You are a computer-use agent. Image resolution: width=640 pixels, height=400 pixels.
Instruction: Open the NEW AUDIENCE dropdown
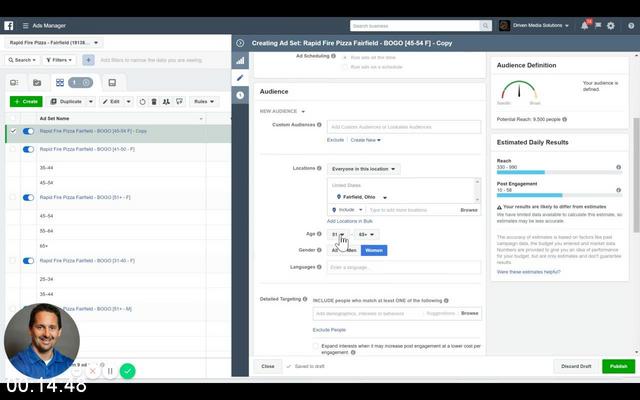coord(282,111)
